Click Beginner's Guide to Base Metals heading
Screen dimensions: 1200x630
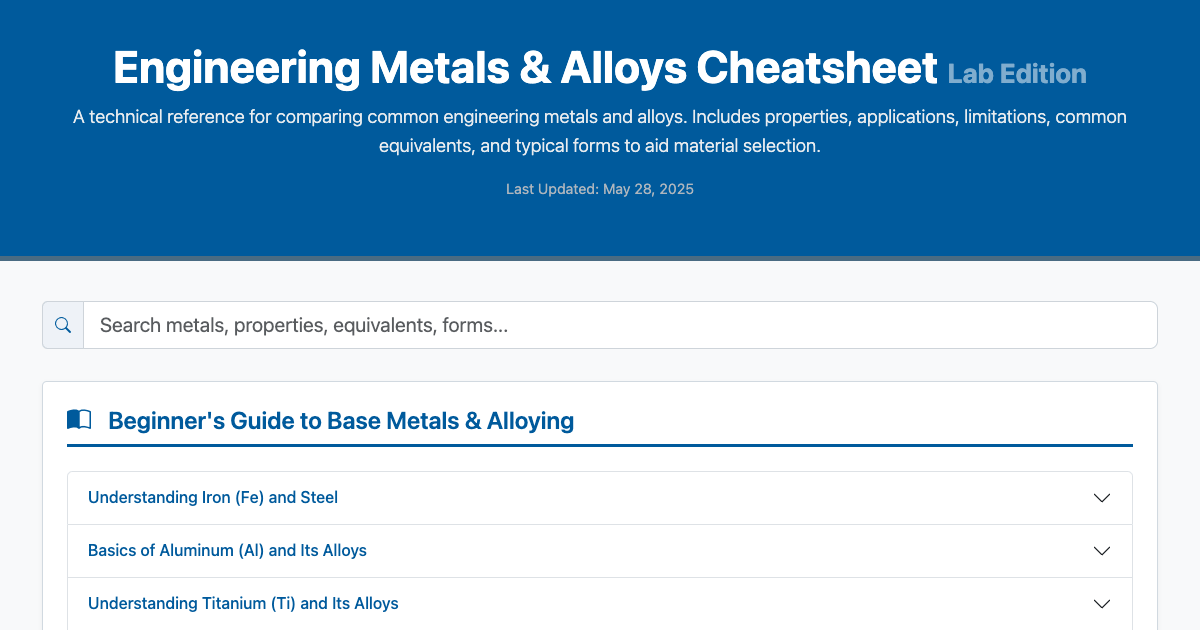tap(341, 421)
